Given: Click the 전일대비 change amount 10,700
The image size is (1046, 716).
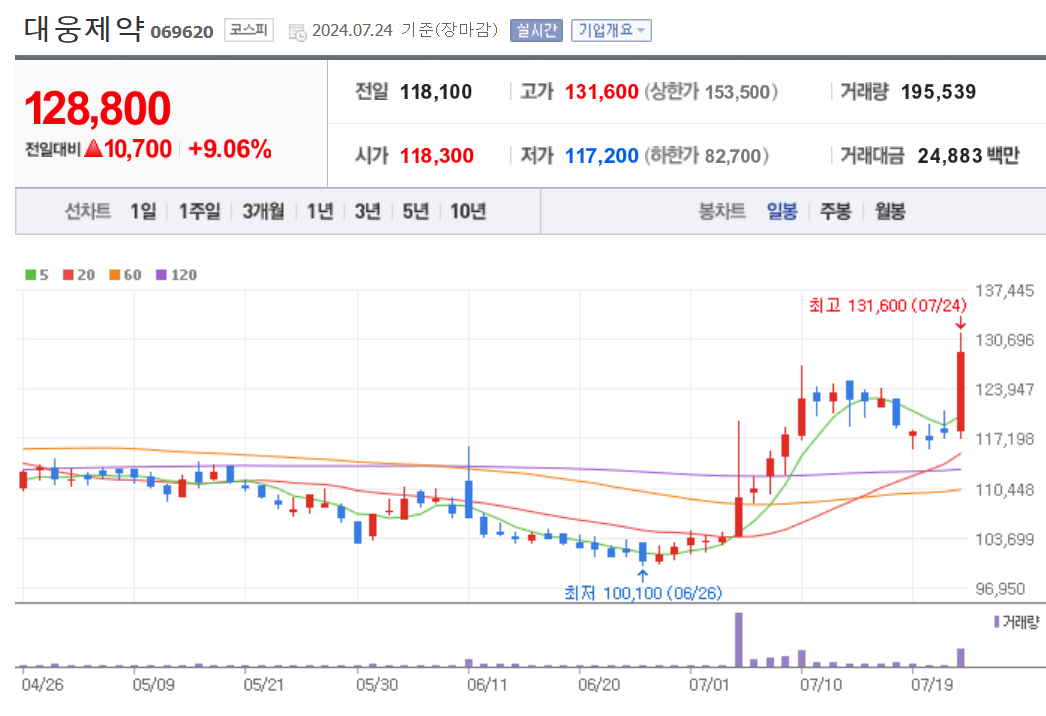Looking at the screenshot, I should click(138, 149).
